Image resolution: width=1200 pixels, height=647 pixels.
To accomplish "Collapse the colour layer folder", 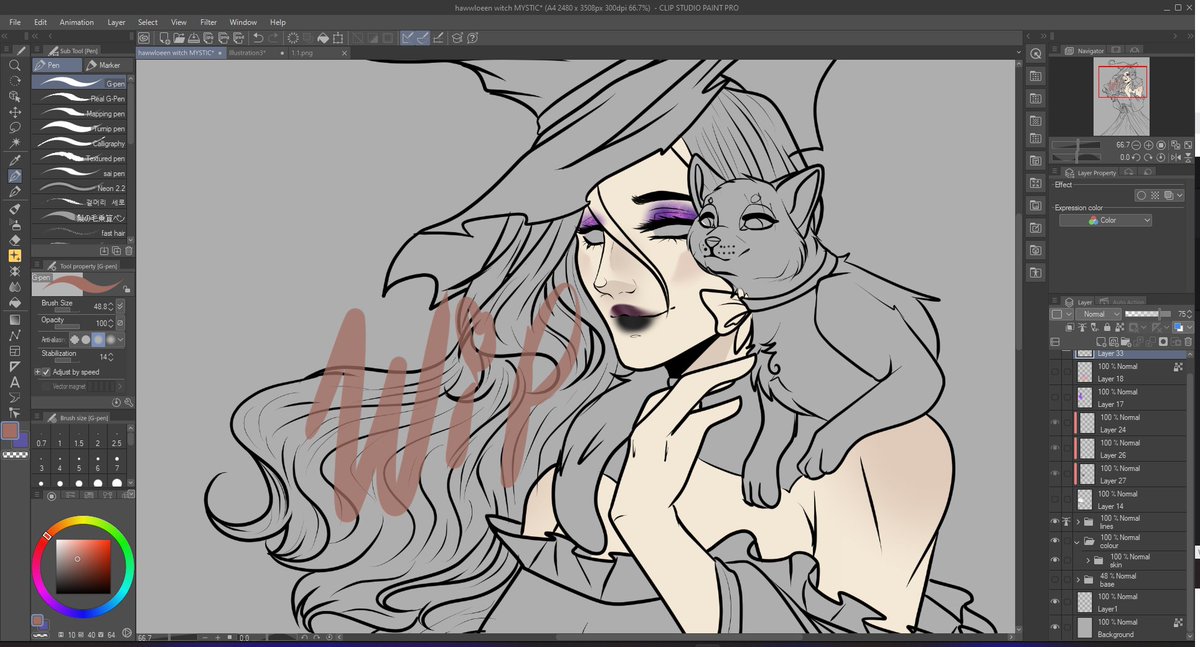I will [1078, 541].
